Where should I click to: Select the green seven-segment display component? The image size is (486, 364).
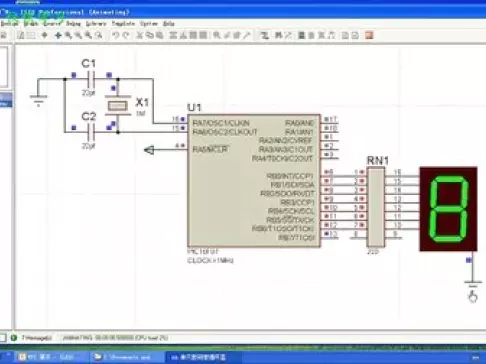tap(448, 209)
